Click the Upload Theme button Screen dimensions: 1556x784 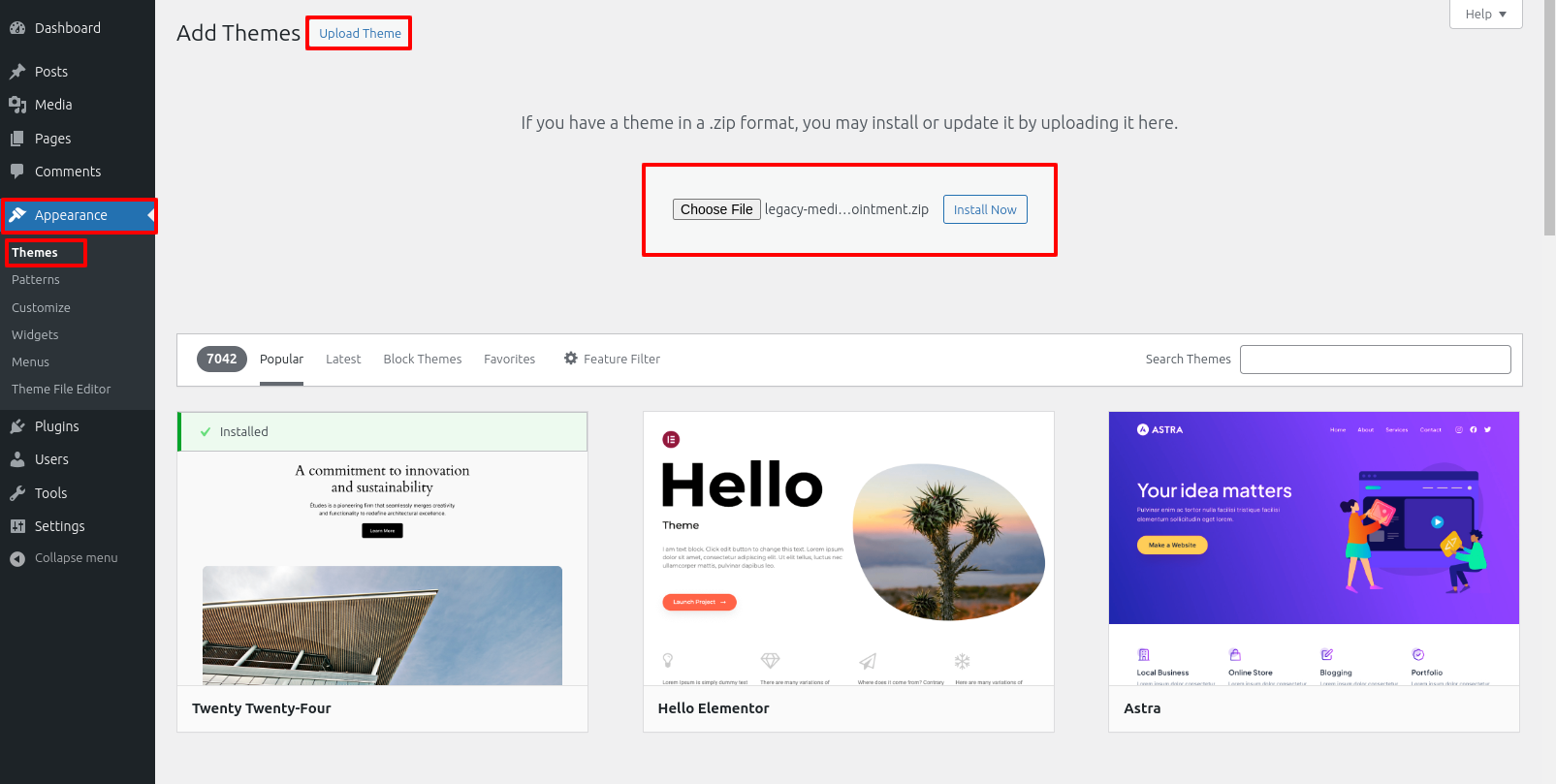click(x=360, y=33)
